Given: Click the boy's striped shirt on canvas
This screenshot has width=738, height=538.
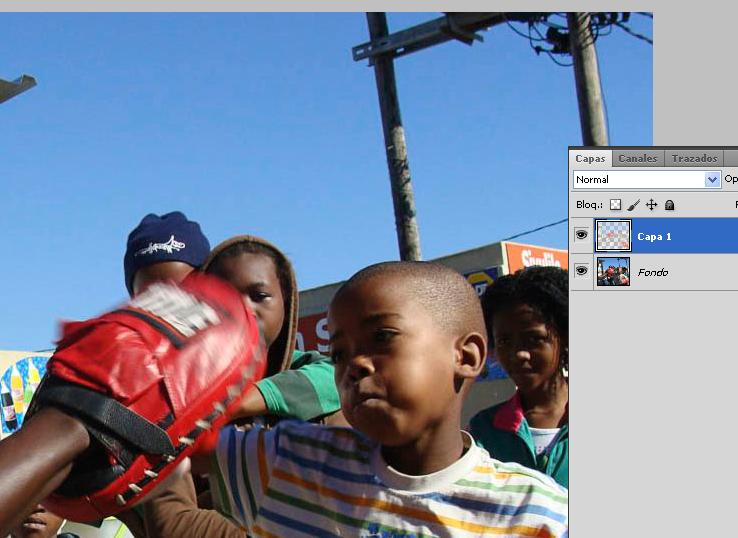Looking at the screenshot, I should pyautogui.click(x=400, y=490).
